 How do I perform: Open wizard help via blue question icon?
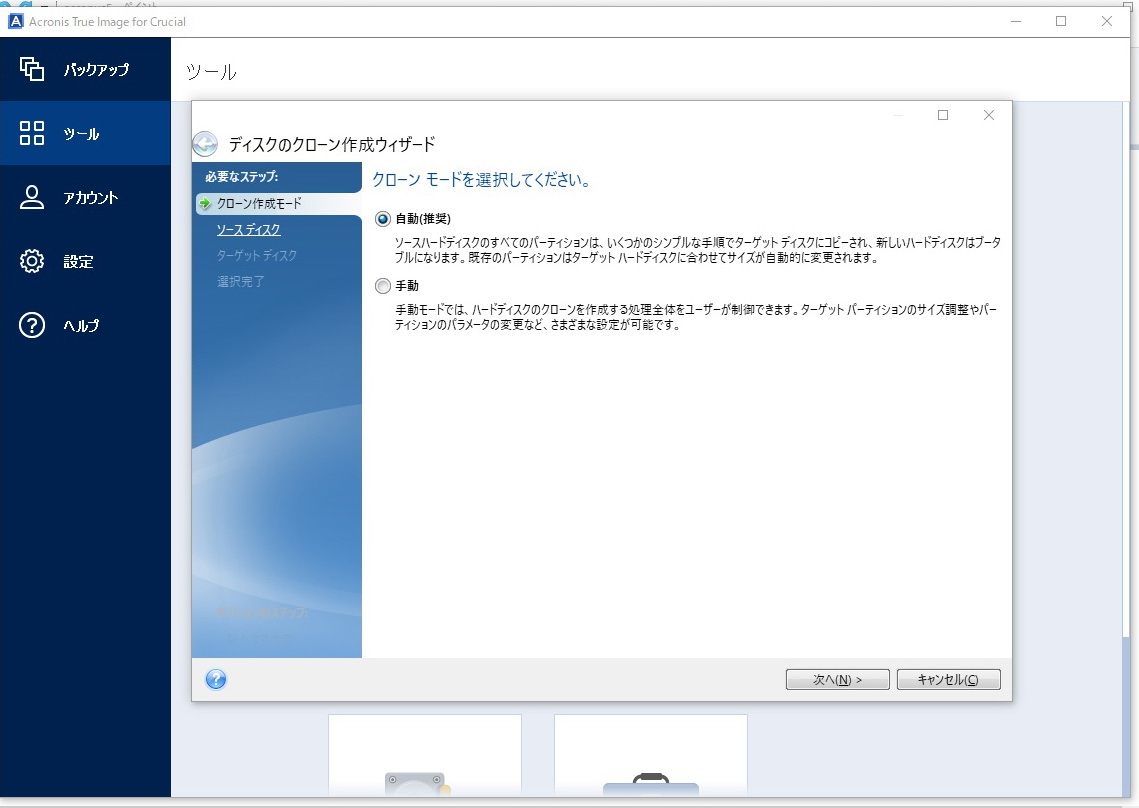click(216, 679)
